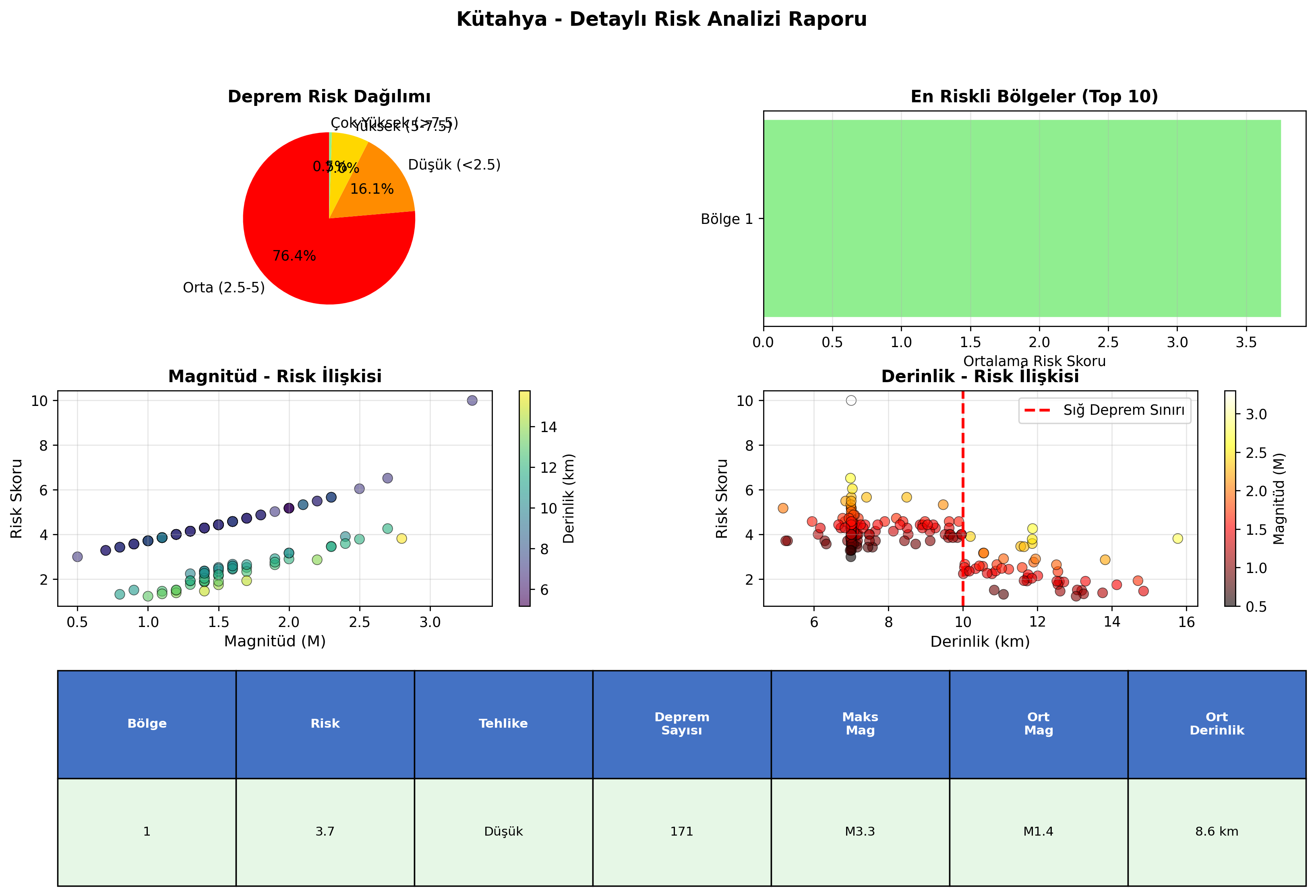Screen dimensions: 1316x896
Task: Select the 'Magnitüd (M)' colorbar label
Action: coord(1279,499)
